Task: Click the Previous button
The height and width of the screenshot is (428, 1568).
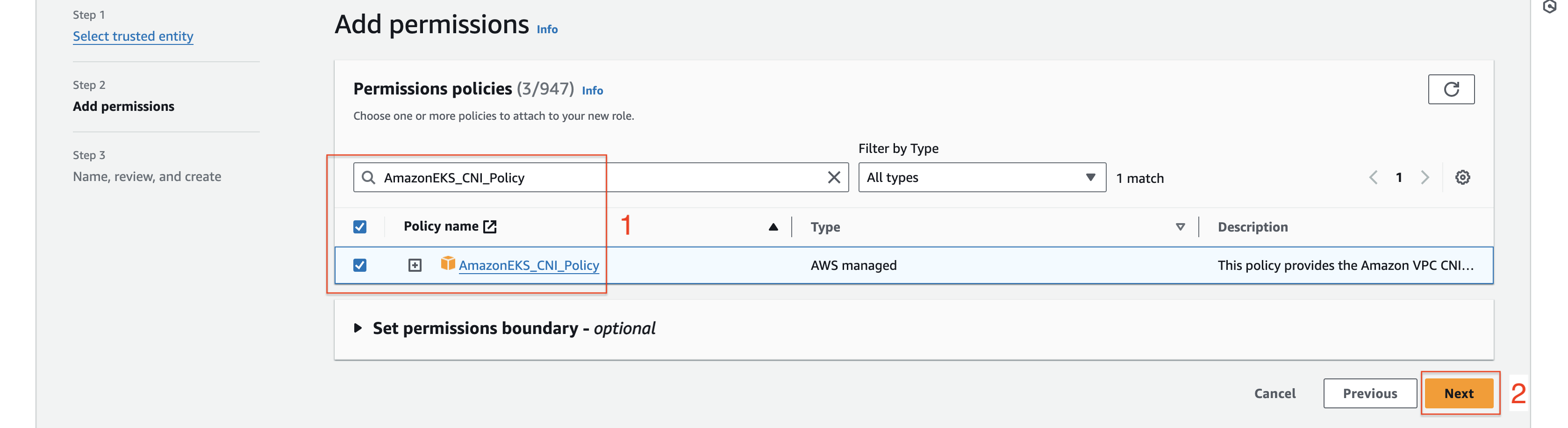Action: coord(1369,393)
